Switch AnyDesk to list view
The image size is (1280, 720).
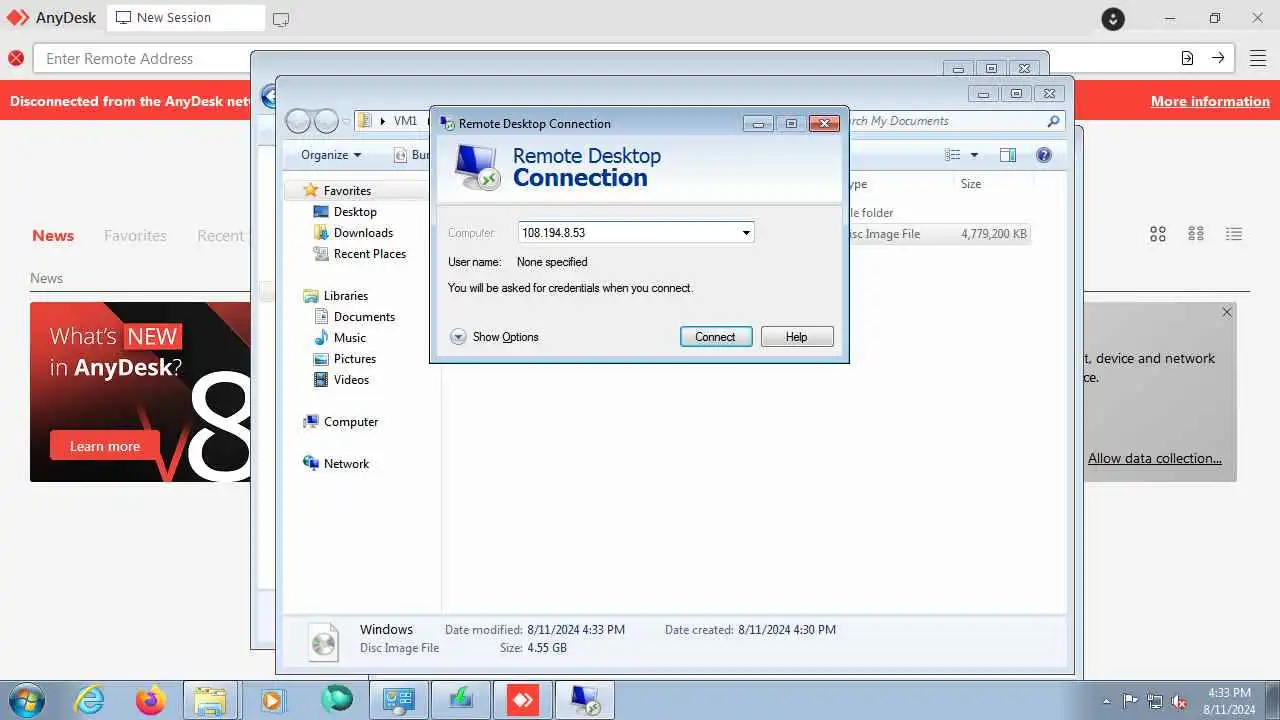point(1234,234)
